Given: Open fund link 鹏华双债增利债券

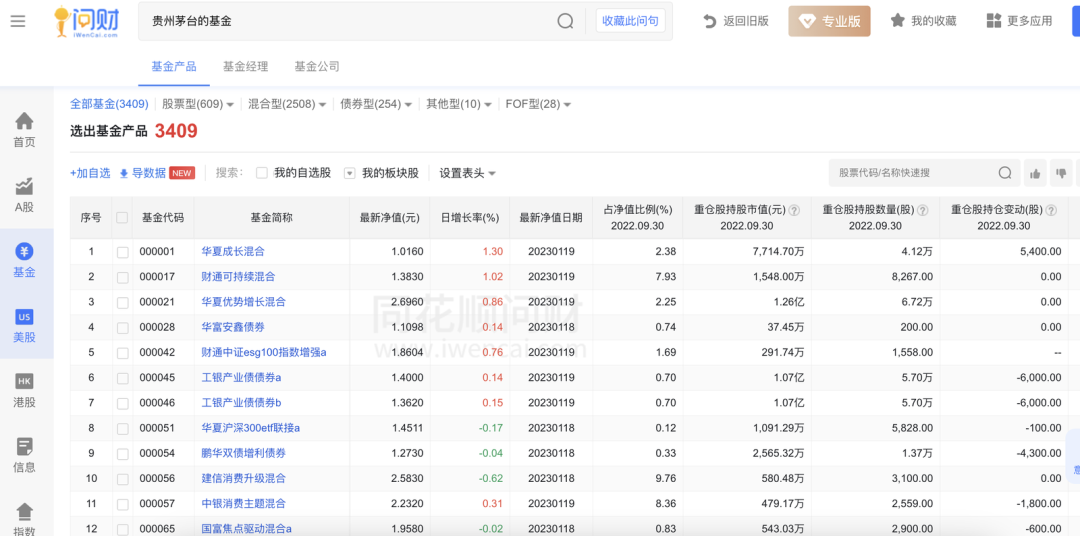Looking at the screenshot, I should pos(243,453).
